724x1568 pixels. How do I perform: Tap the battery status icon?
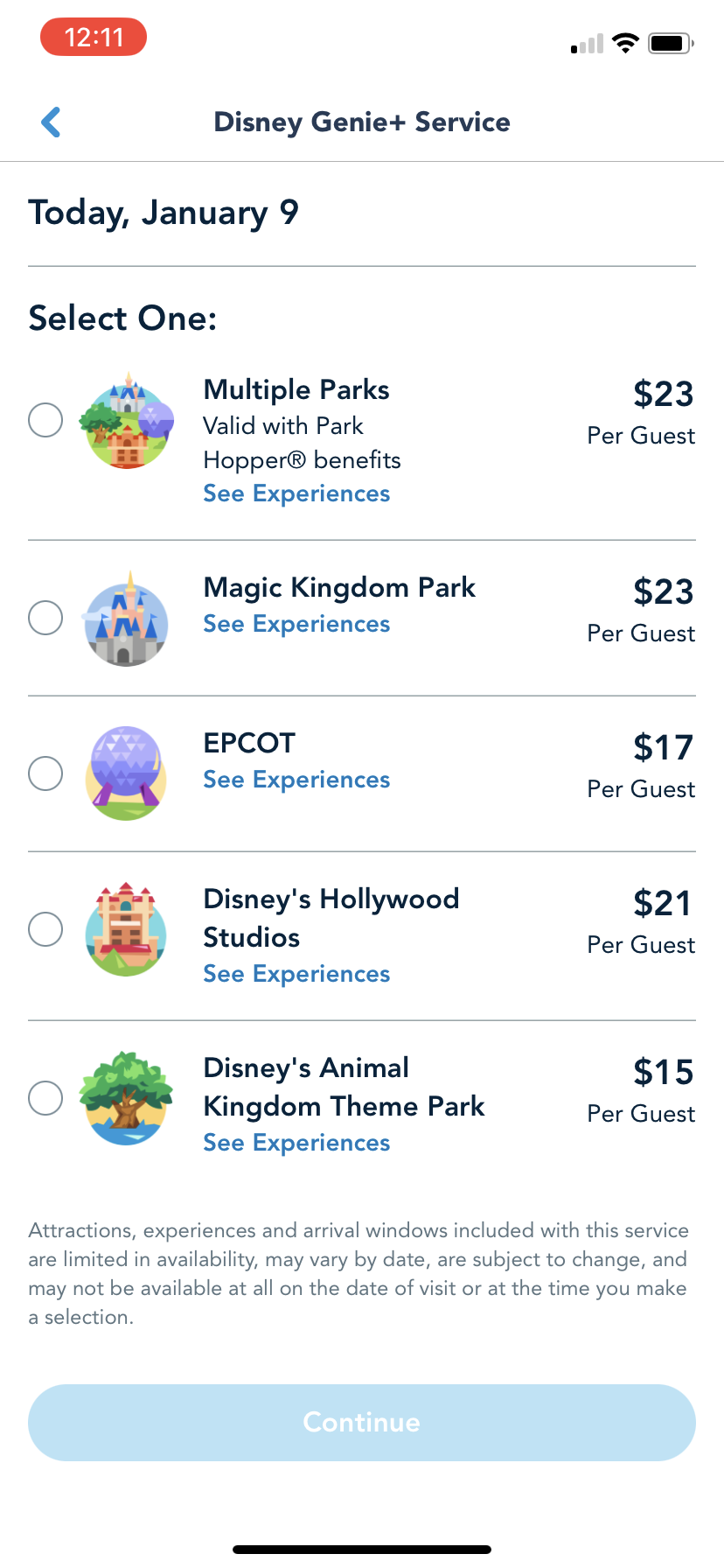click(x=671, y=43)
